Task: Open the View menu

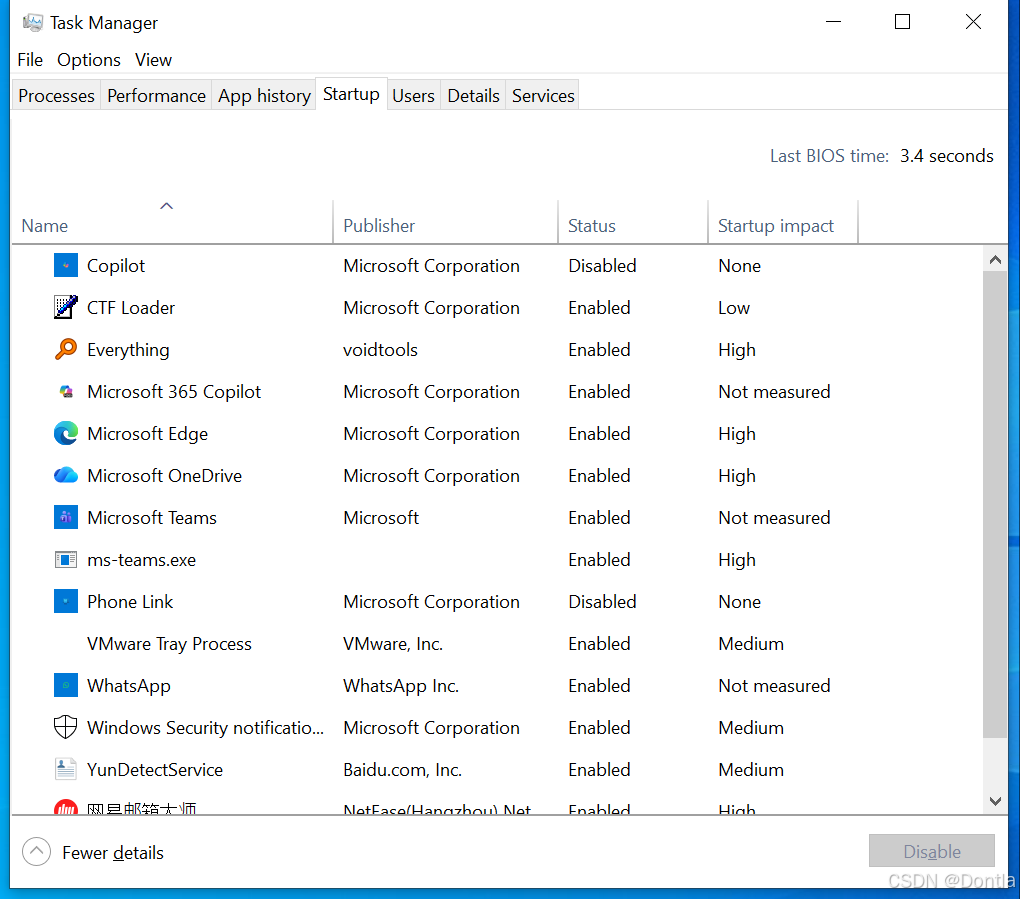Action: coord(154,60)
